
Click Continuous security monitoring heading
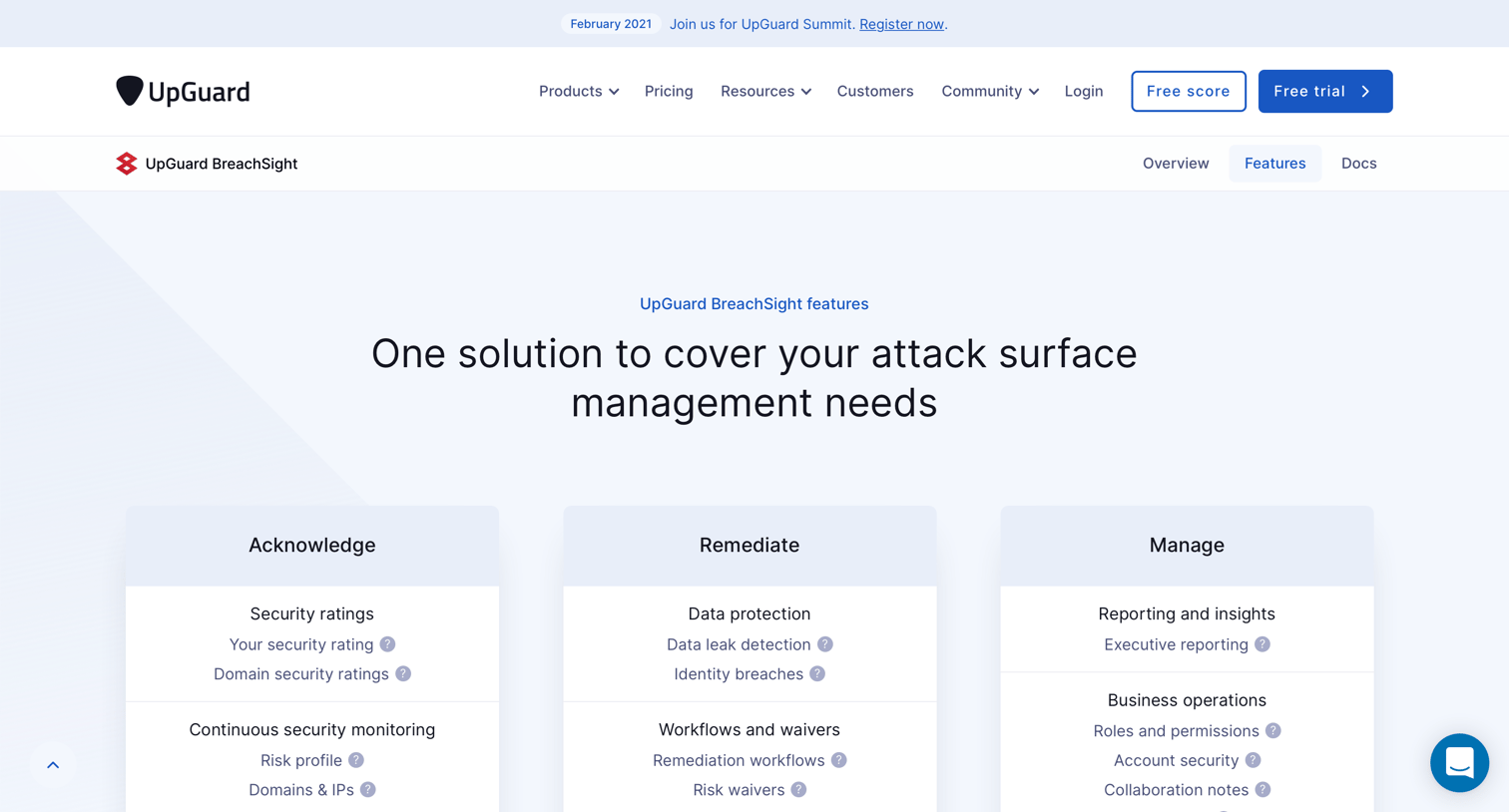(312, 729)
